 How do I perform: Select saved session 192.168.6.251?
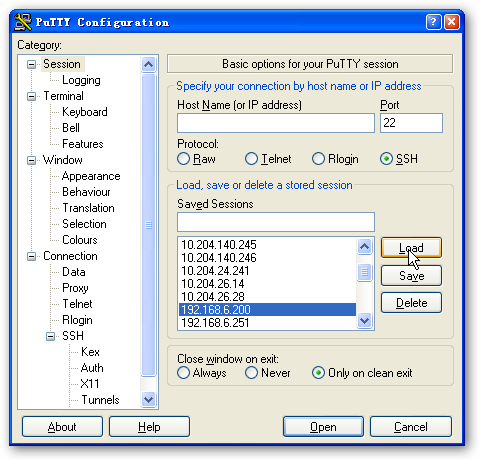tap(267, 323)
